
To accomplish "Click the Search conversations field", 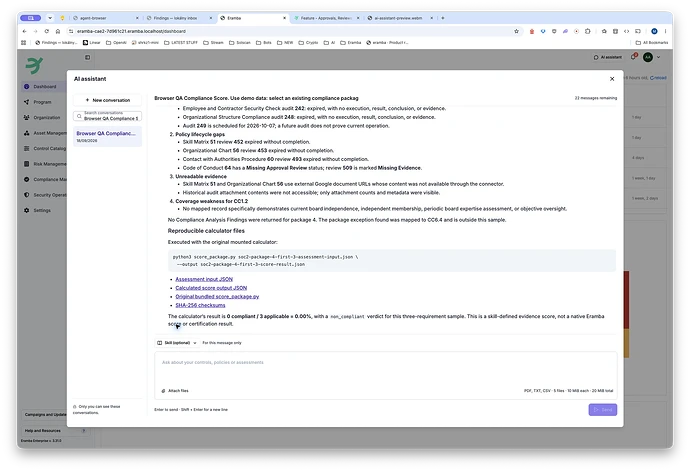I will (x=107, y=116).
